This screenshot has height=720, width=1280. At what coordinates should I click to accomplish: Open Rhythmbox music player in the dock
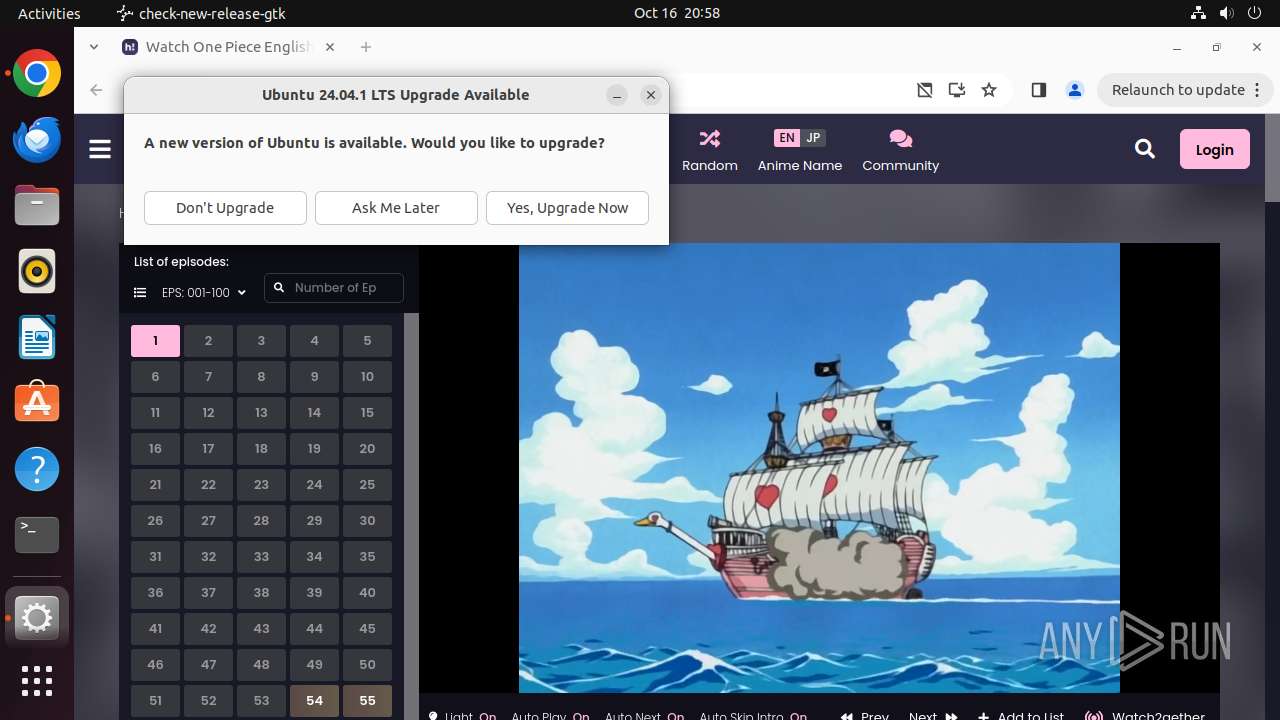coord(37,271)
